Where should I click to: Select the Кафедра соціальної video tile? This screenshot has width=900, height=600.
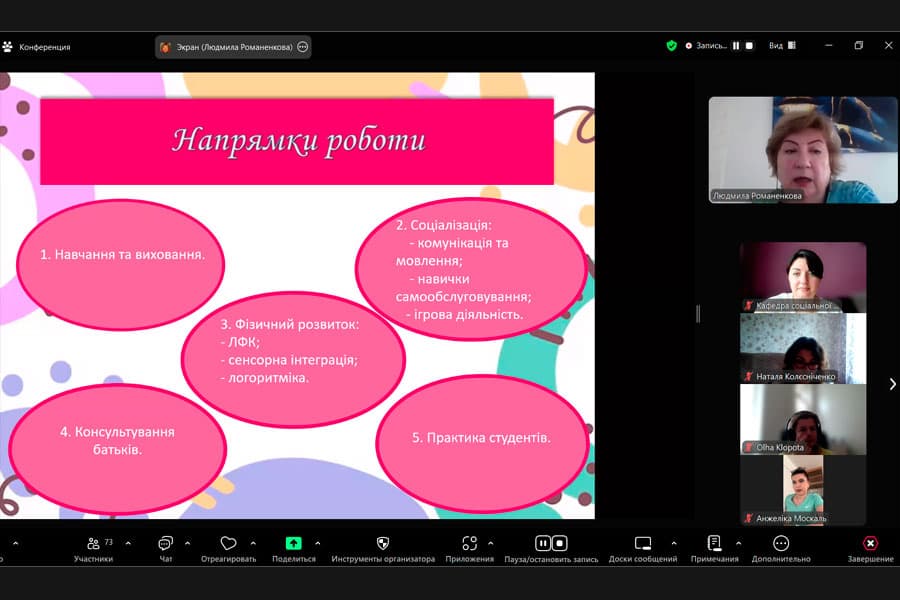point(803,277)
